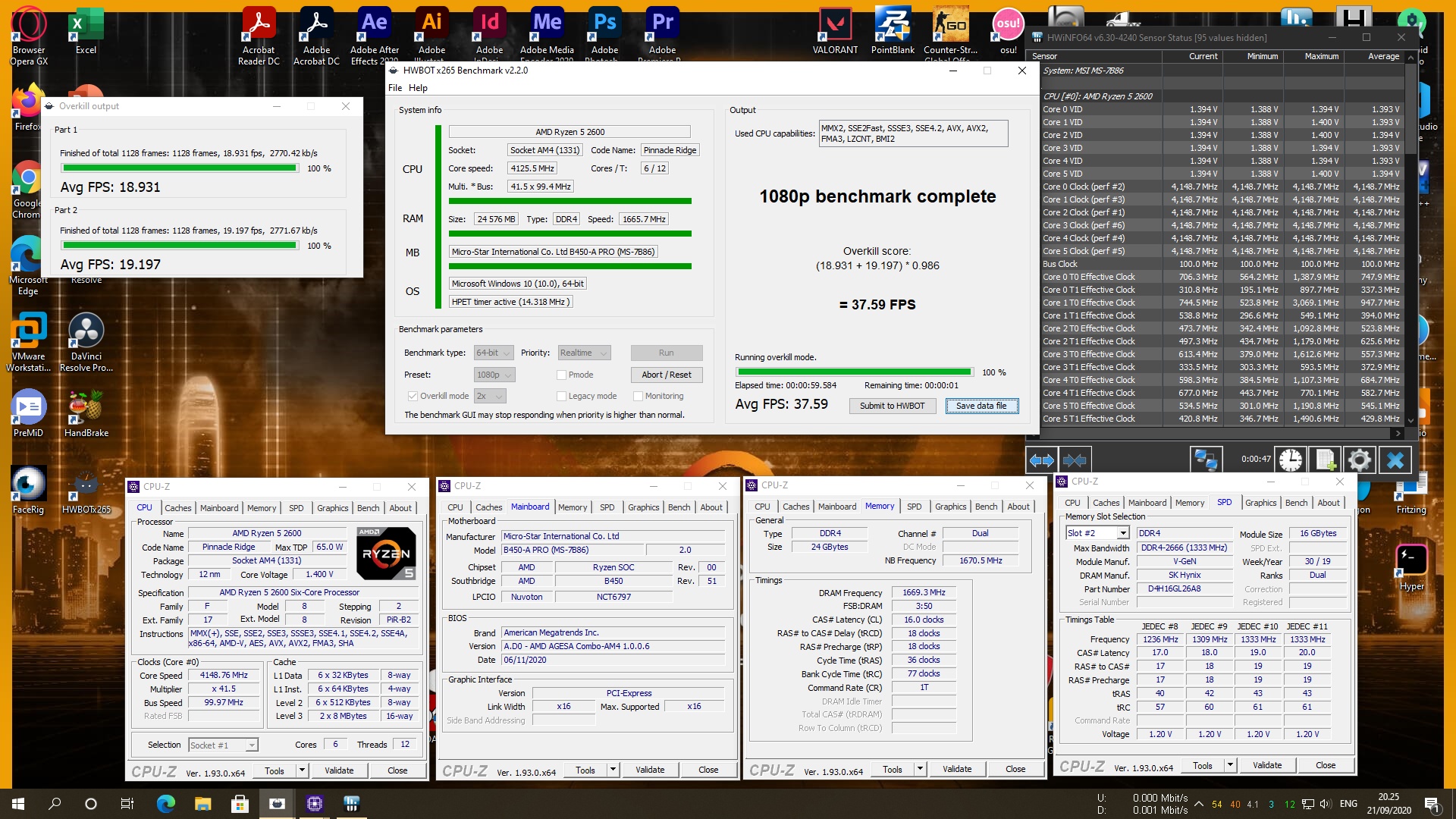Click Submit to HWBOT button
Viewport: 1456px width, 819px height.
coord(892,406)
